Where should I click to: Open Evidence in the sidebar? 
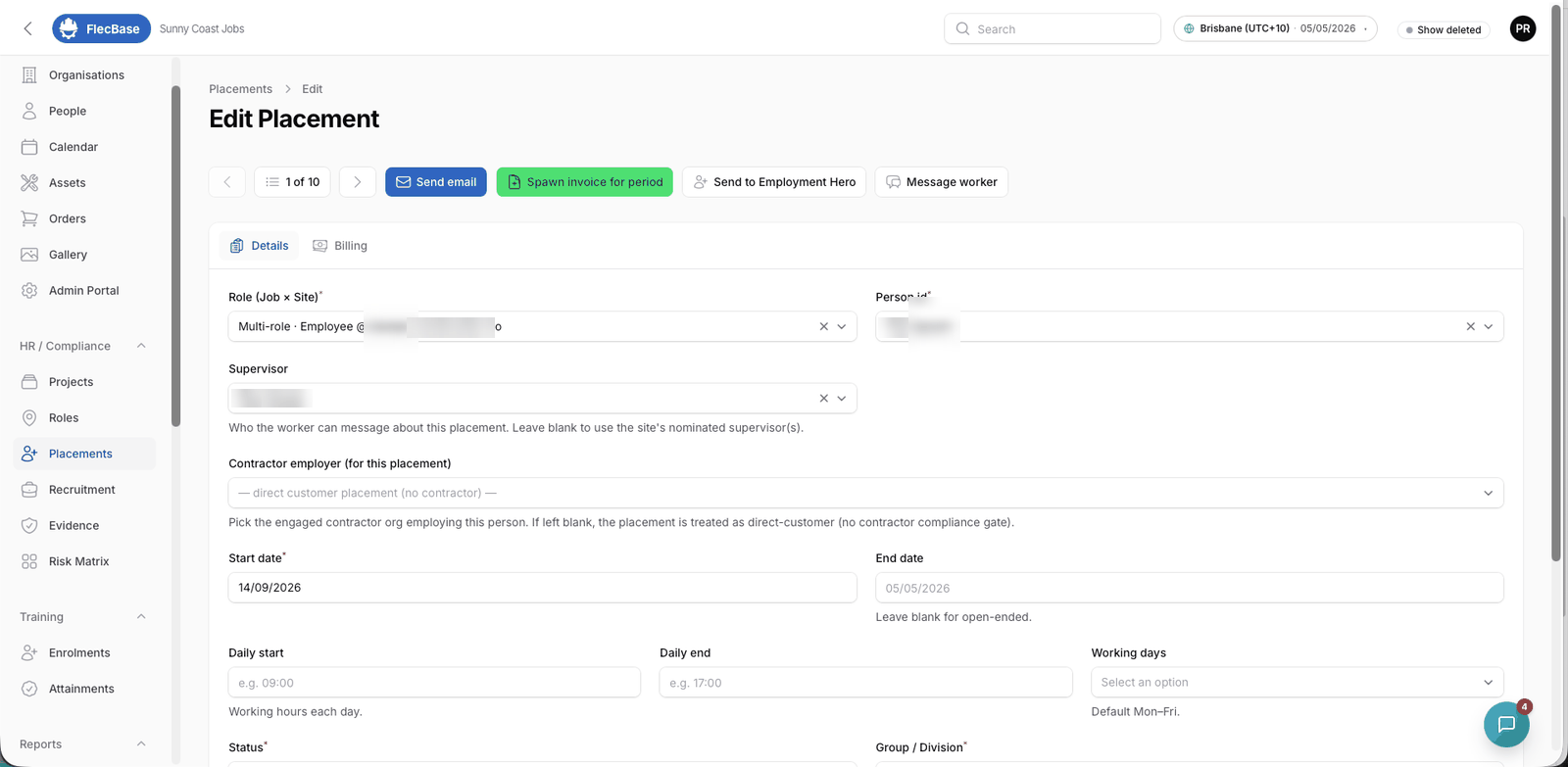[x=85, y=526]
